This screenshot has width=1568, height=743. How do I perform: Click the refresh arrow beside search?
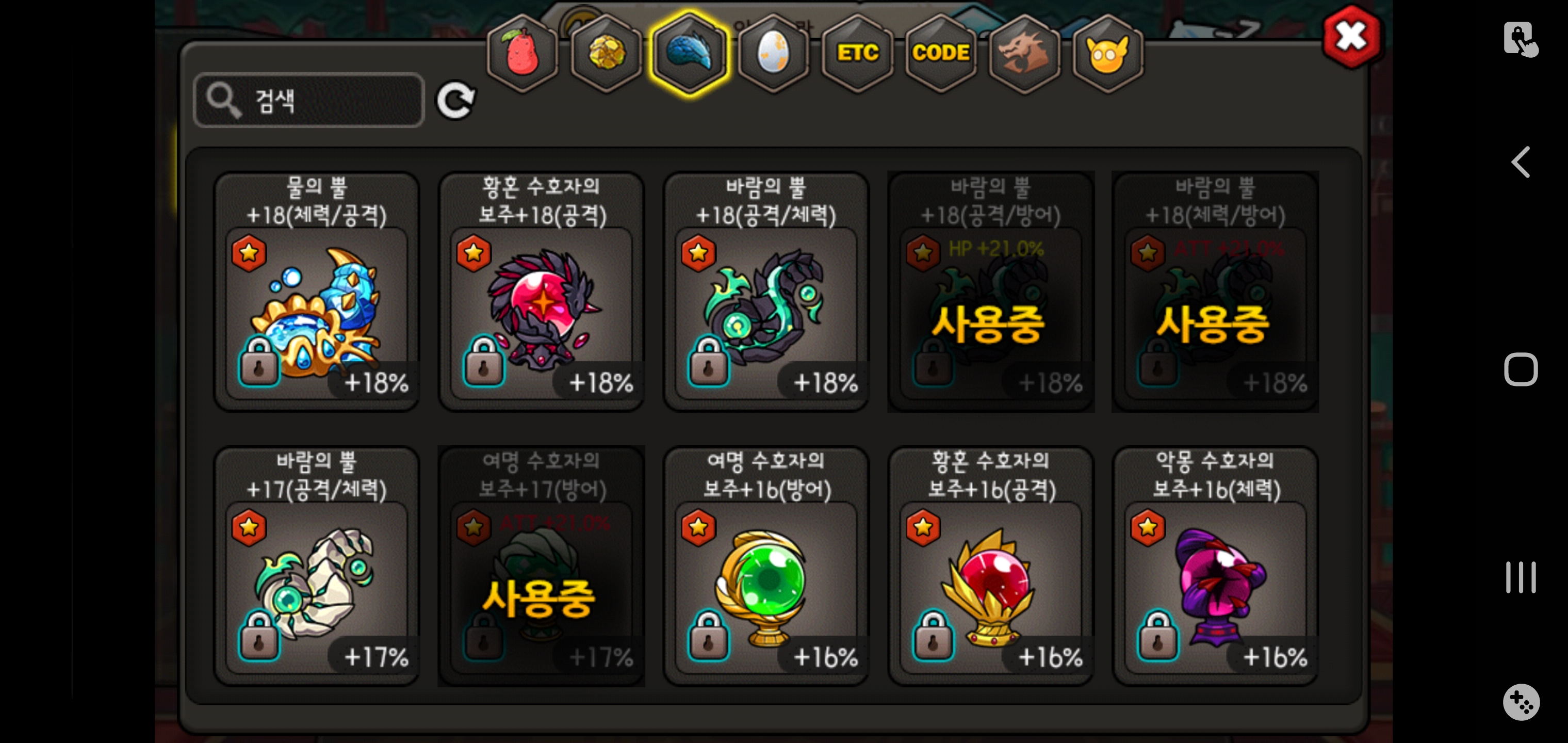(456, 101)
